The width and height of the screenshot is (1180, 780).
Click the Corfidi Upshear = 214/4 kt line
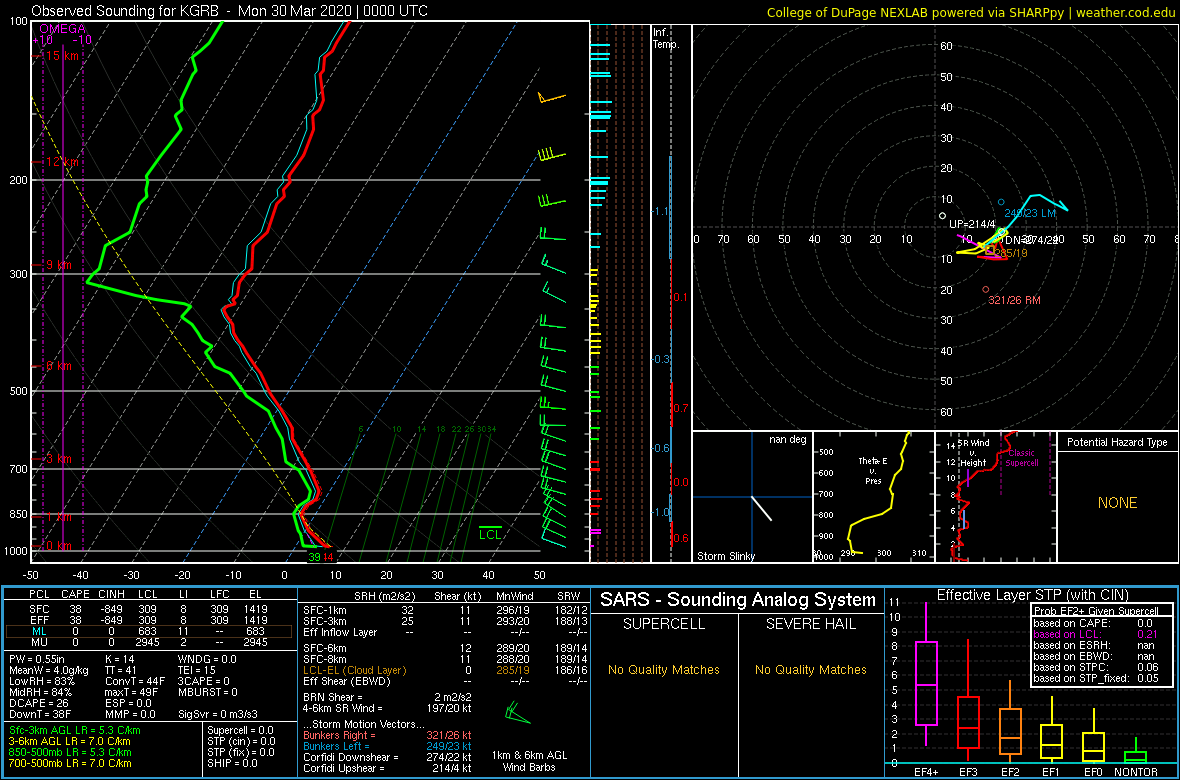point(386,768)
